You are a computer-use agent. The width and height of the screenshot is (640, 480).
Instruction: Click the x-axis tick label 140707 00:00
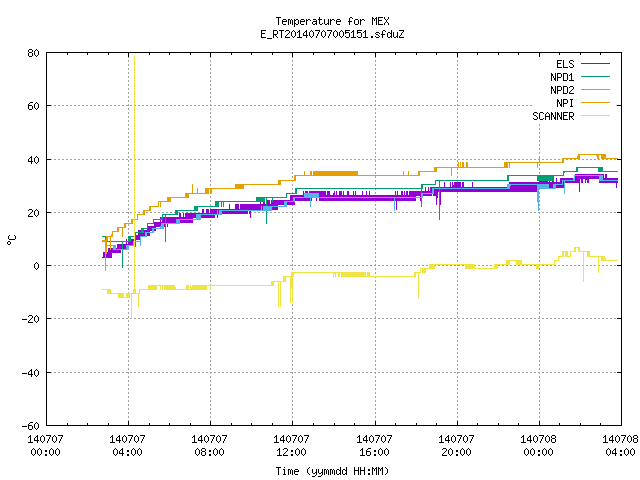[46, 446]
